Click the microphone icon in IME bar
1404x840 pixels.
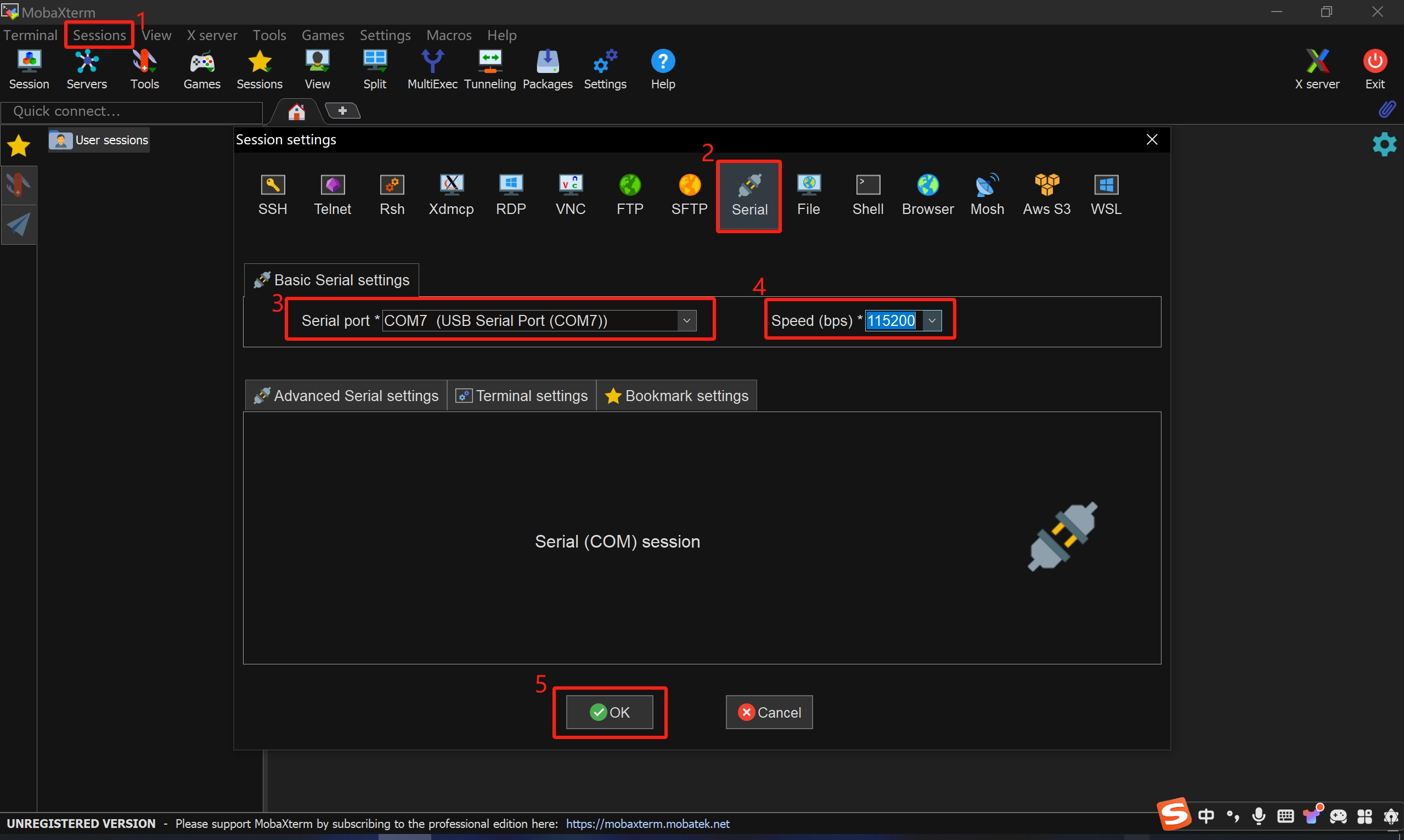(x=1259, y=816)
